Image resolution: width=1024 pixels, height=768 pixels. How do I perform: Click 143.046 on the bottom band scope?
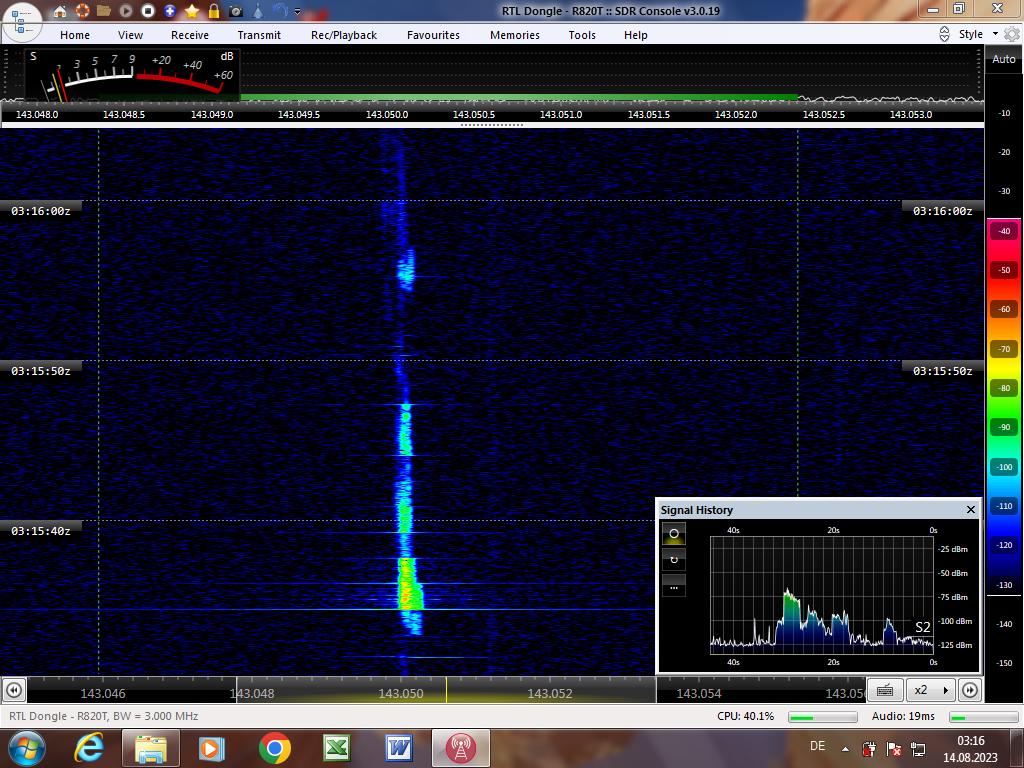(103, 694)
